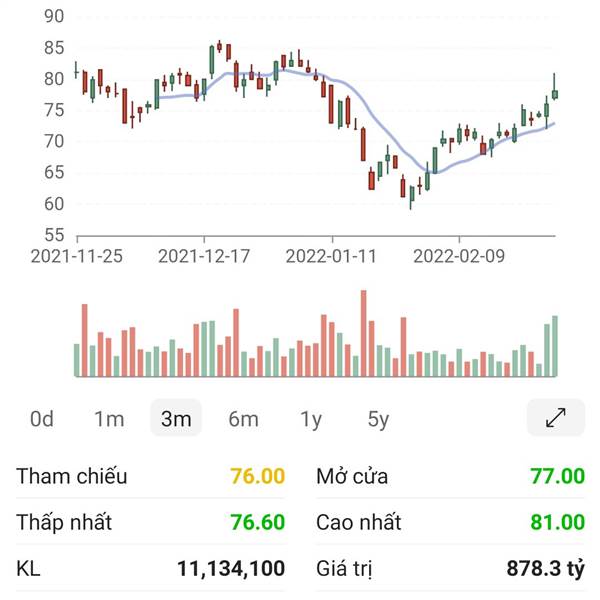
Task: Click the Mở cửa label
Action: click(x=352, y=476)
